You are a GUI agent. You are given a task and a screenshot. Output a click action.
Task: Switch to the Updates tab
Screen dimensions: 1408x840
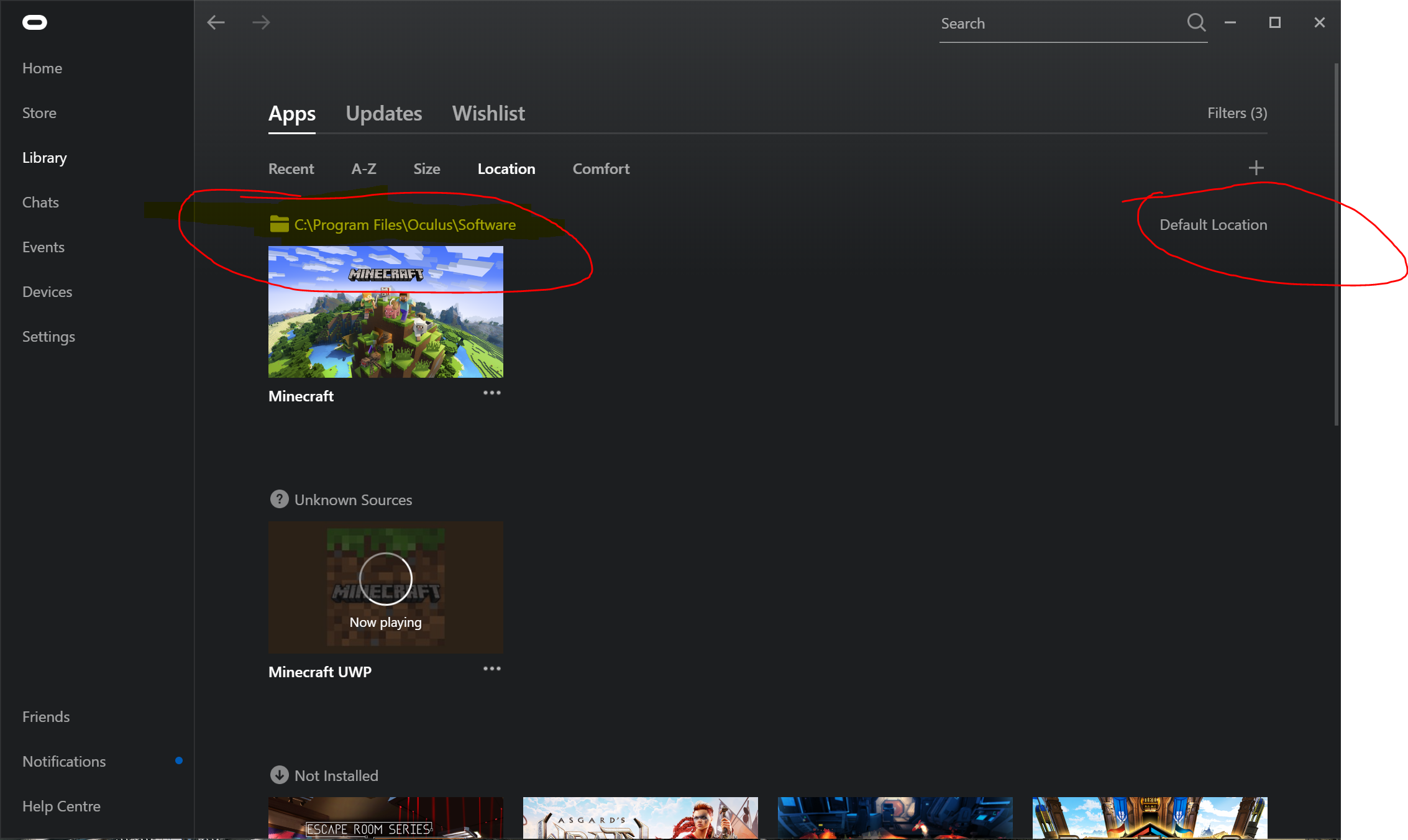click(x=383, y=114)
